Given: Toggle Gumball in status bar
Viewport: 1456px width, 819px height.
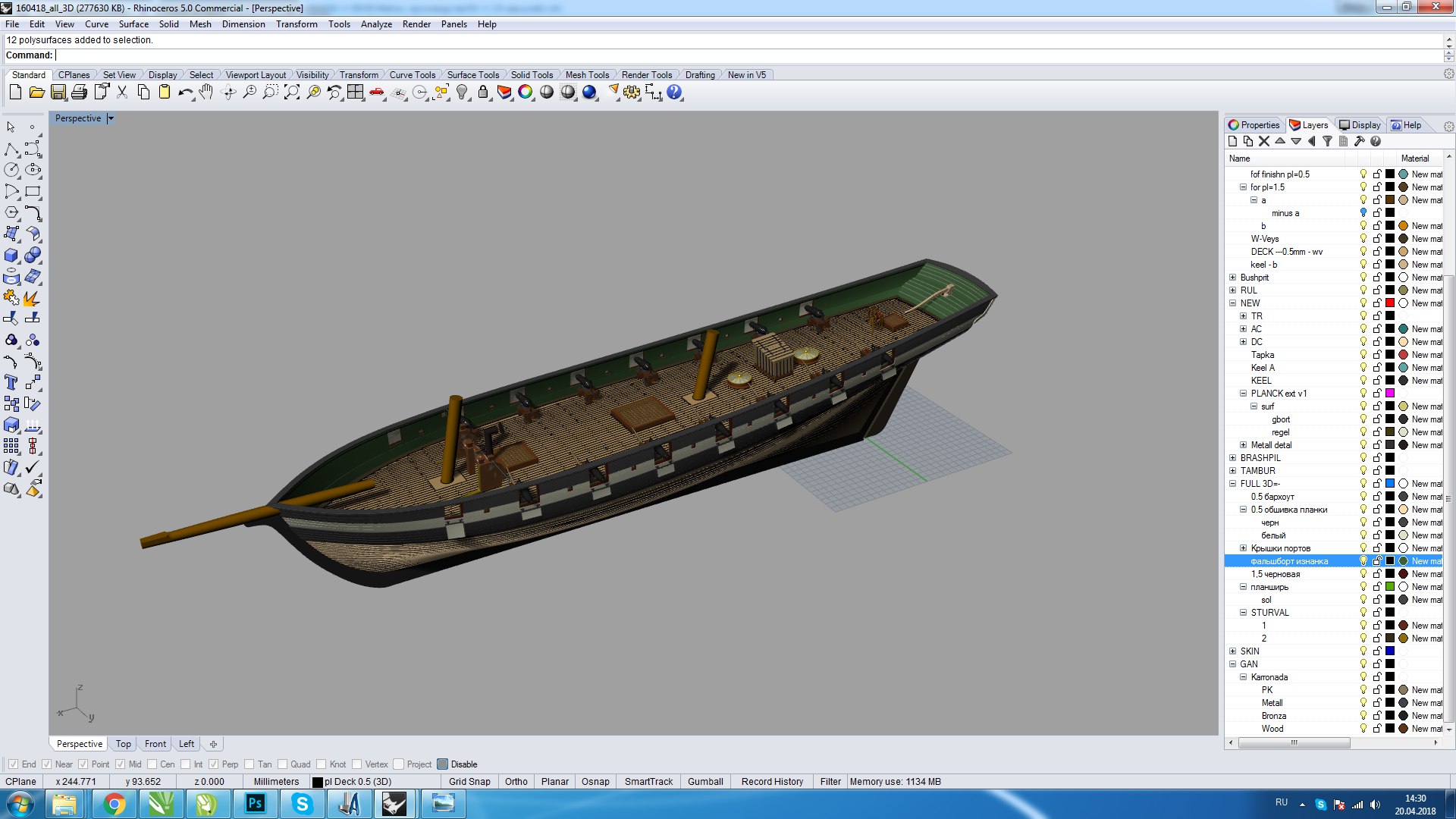Looking at the screenshot, I should tap(705, 782).
